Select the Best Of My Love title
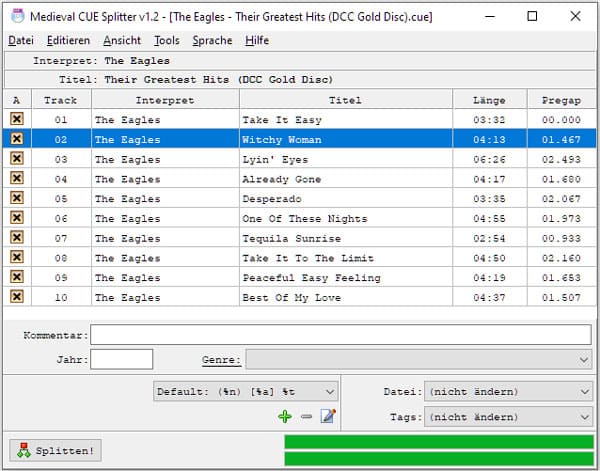 tap(346, 297)
